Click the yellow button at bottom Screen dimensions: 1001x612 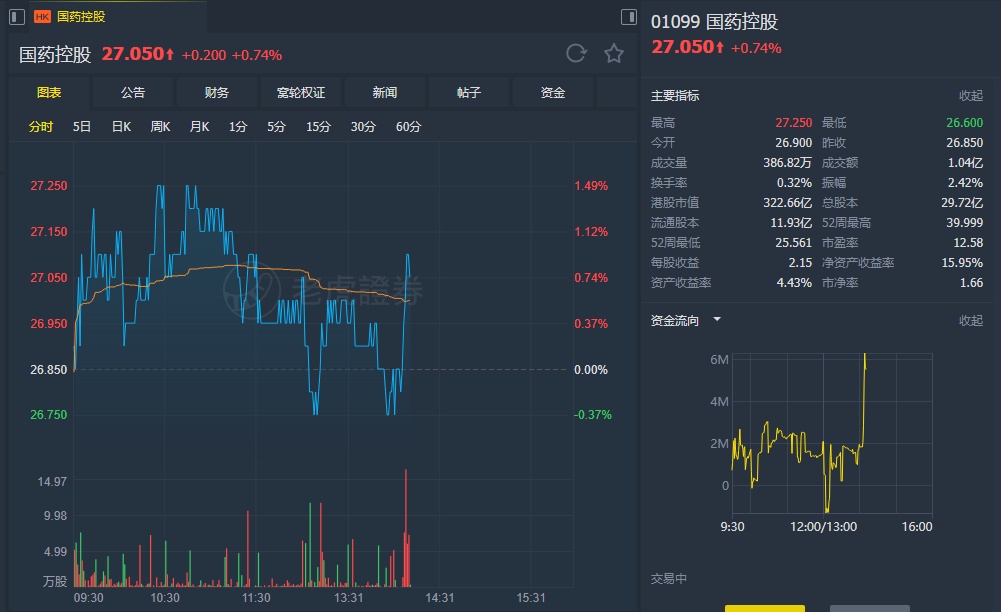click(765, 608)
